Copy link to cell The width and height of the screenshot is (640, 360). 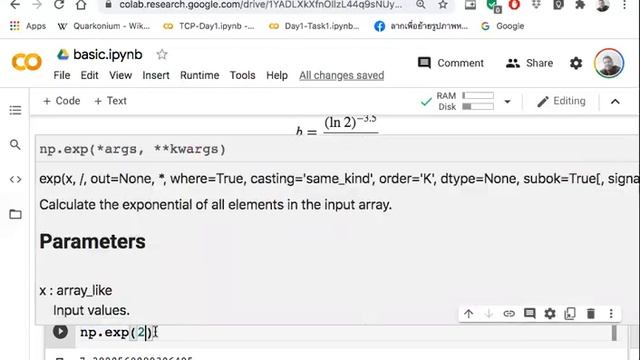(509, 313)
